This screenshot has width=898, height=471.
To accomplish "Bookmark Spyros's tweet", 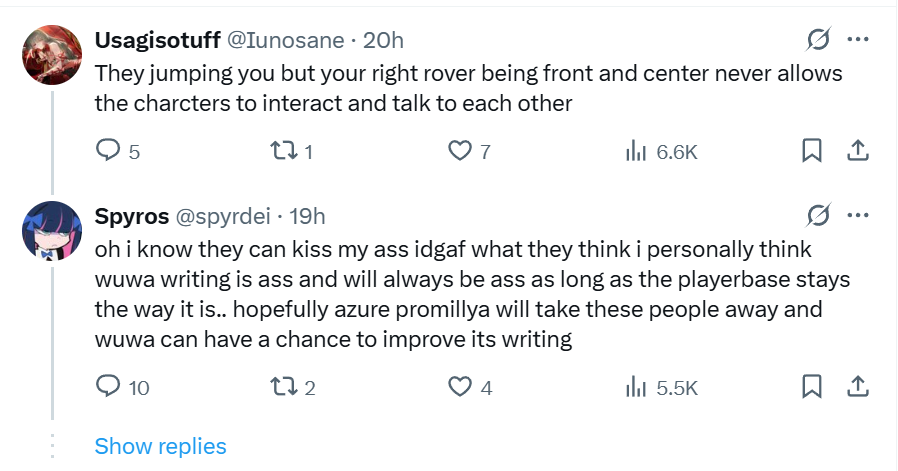I will 812,386.
